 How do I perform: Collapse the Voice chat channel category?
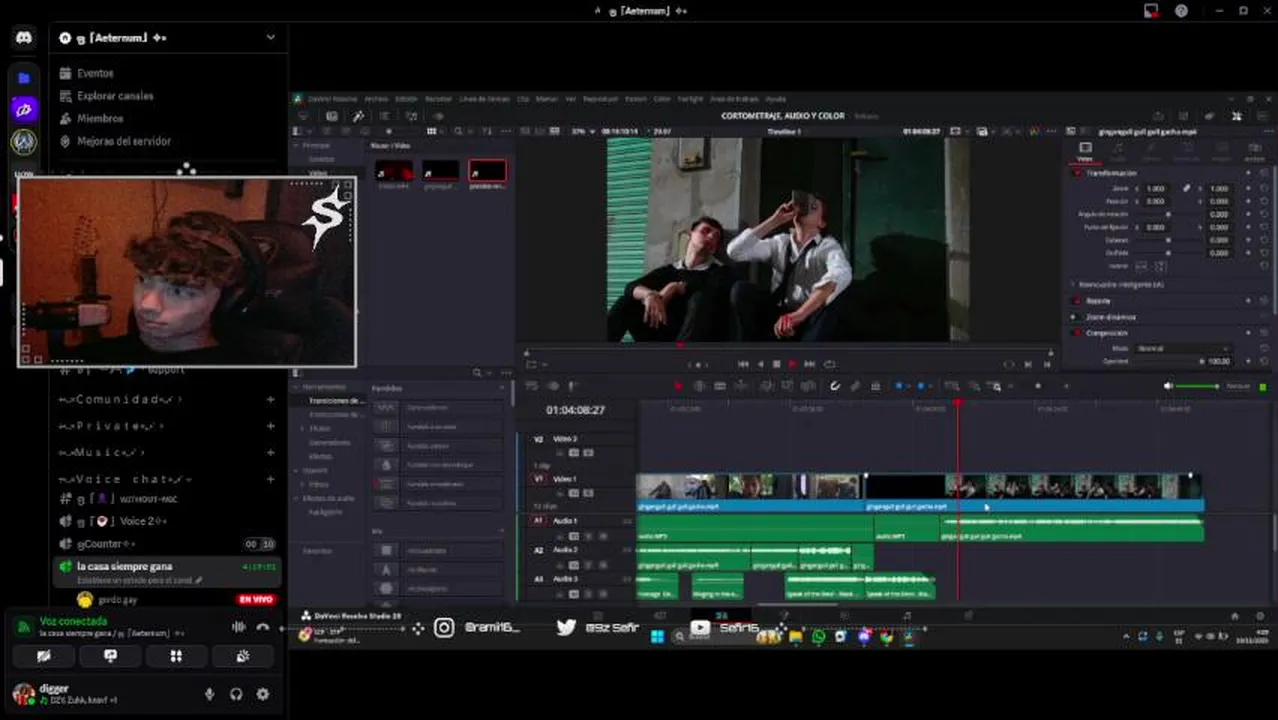[124, 479]
